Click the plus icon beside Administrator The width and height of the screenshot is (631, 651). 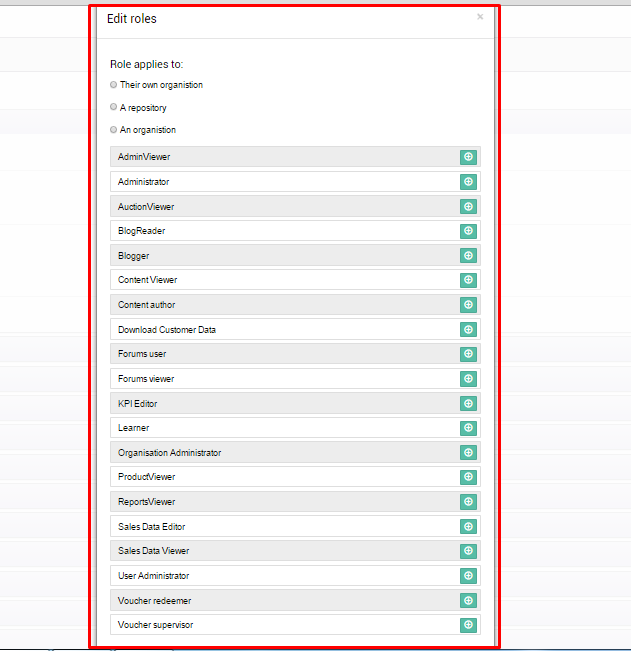[x=468, y=181]
